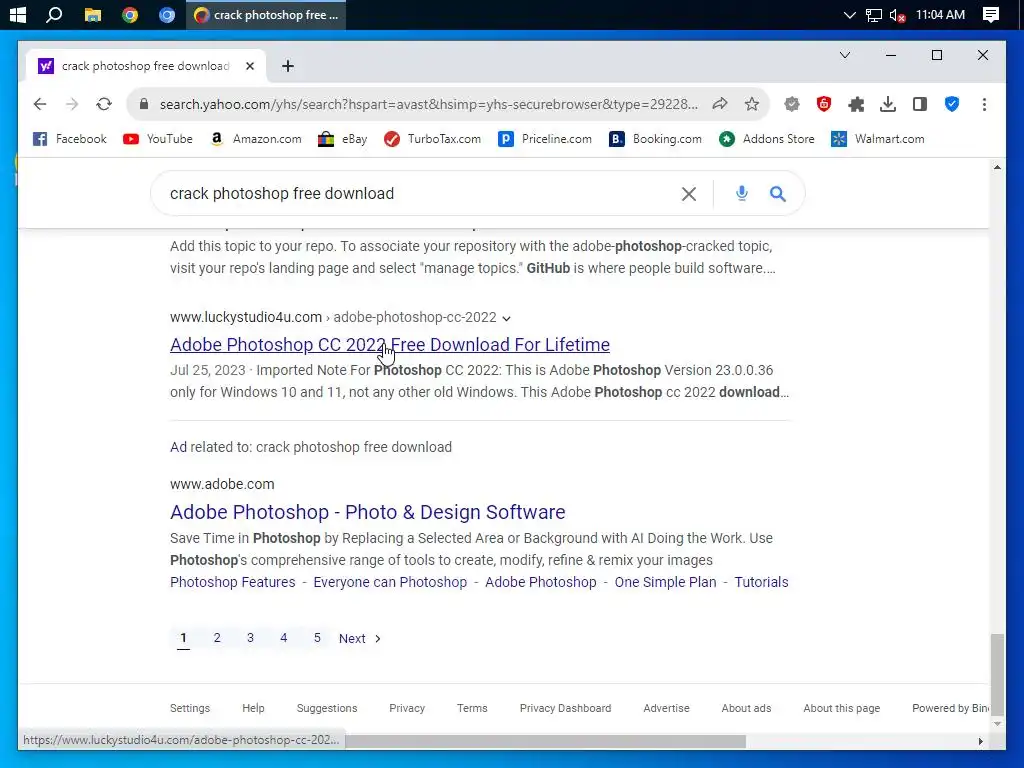
Task: Open taskbar search magnifier
Action: click(x=54, y=14)
